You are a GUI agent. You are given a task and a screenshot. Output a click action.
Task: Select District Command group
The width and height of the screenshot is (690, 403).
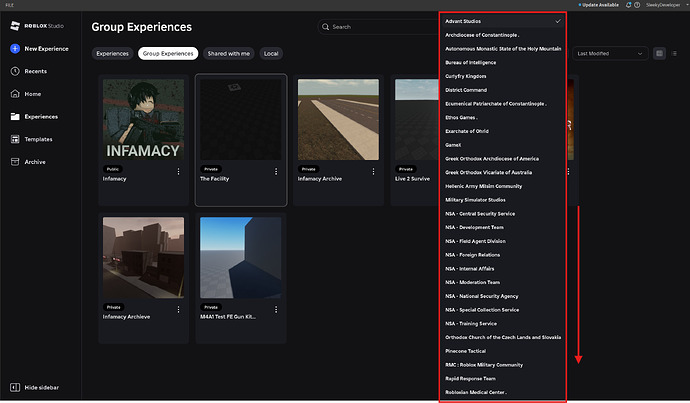(x=503, y=90)
